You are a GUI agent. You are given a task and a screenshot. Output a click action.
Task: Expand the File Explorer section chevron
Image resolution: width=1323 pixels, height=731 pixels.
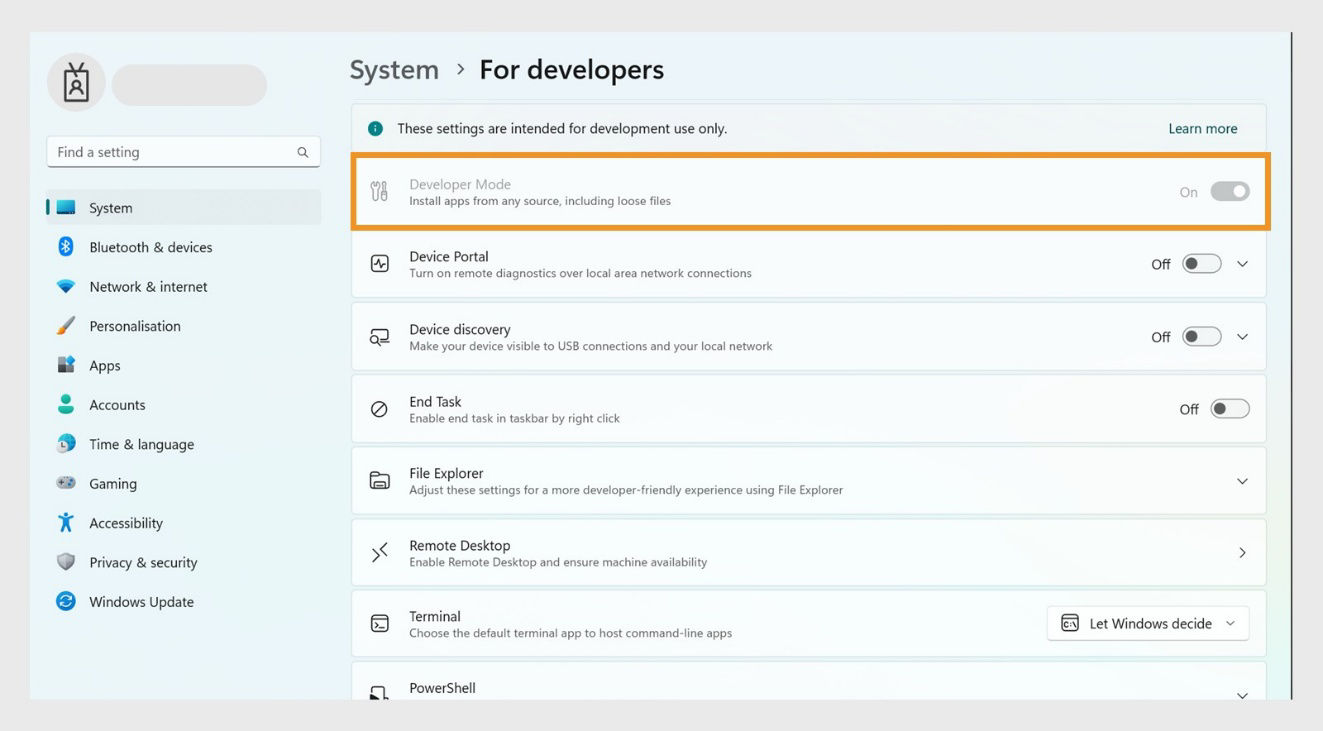(1243, 481)
